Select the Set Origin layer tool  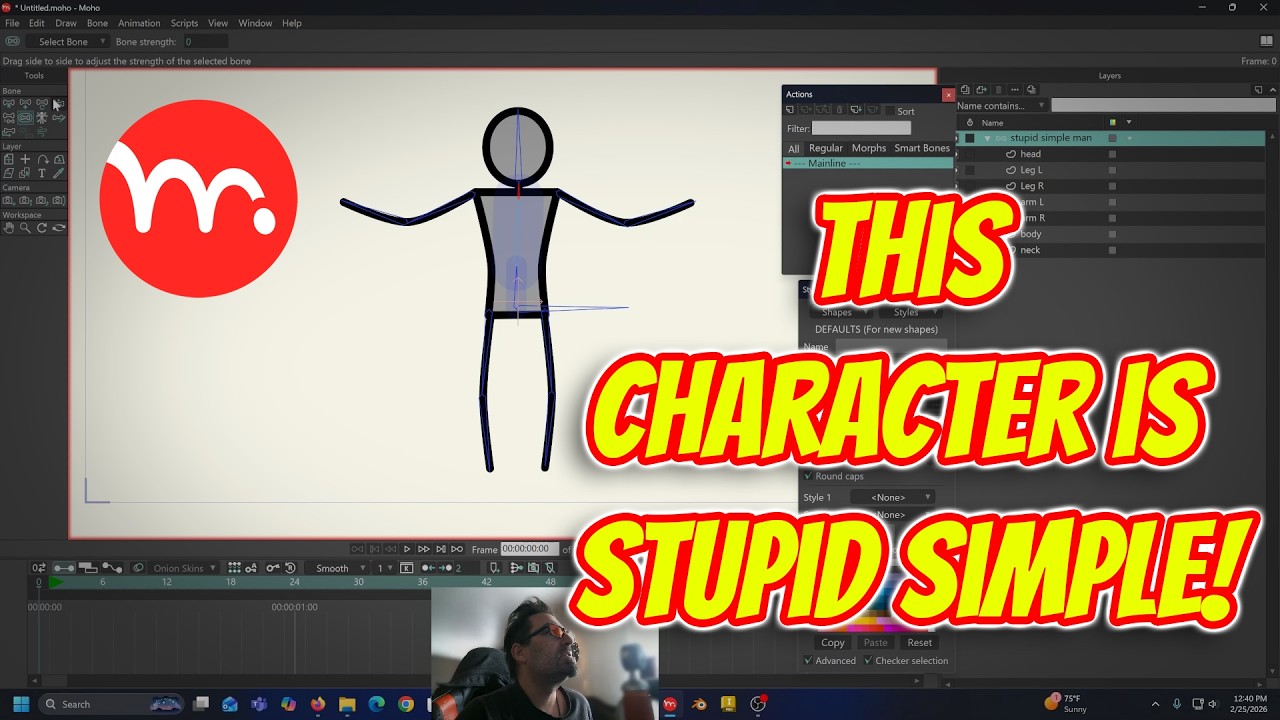[x=9, y=159]
